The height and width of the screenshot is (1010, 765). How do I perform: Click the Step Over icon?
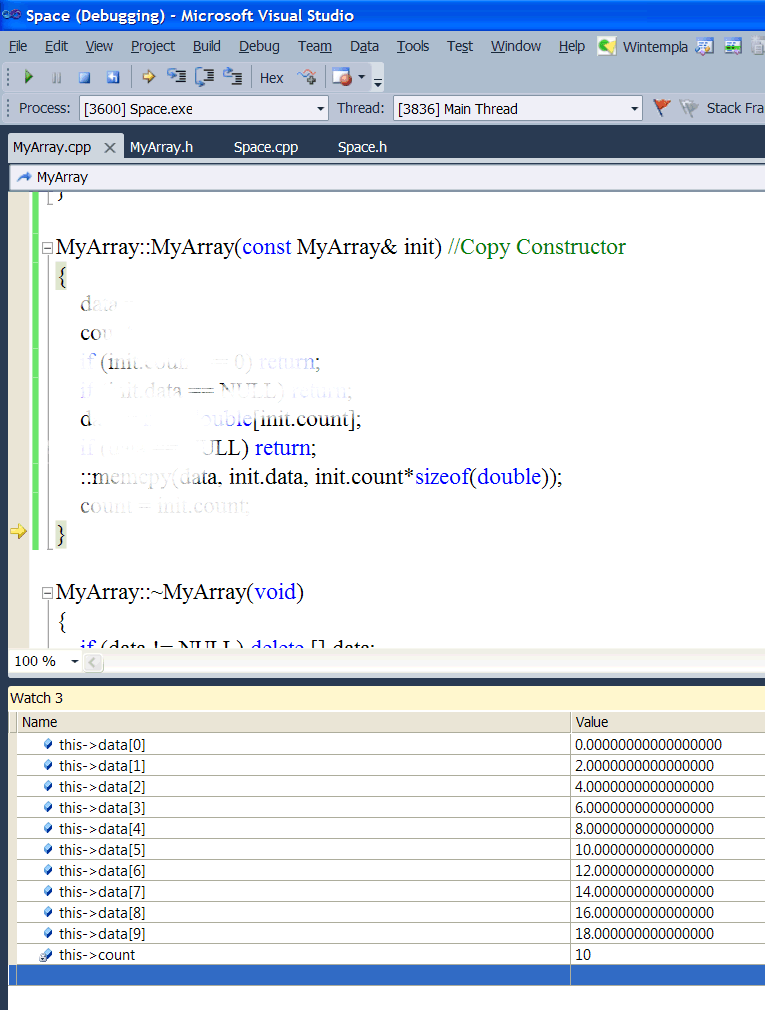tap(205, 77)
